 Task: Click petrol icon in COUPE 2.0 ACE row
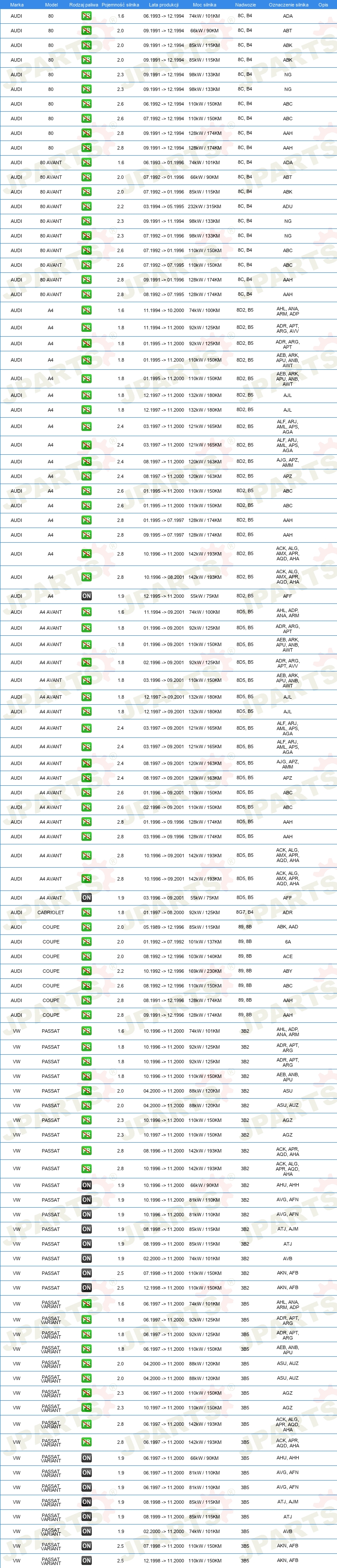(x=86, y=956)
